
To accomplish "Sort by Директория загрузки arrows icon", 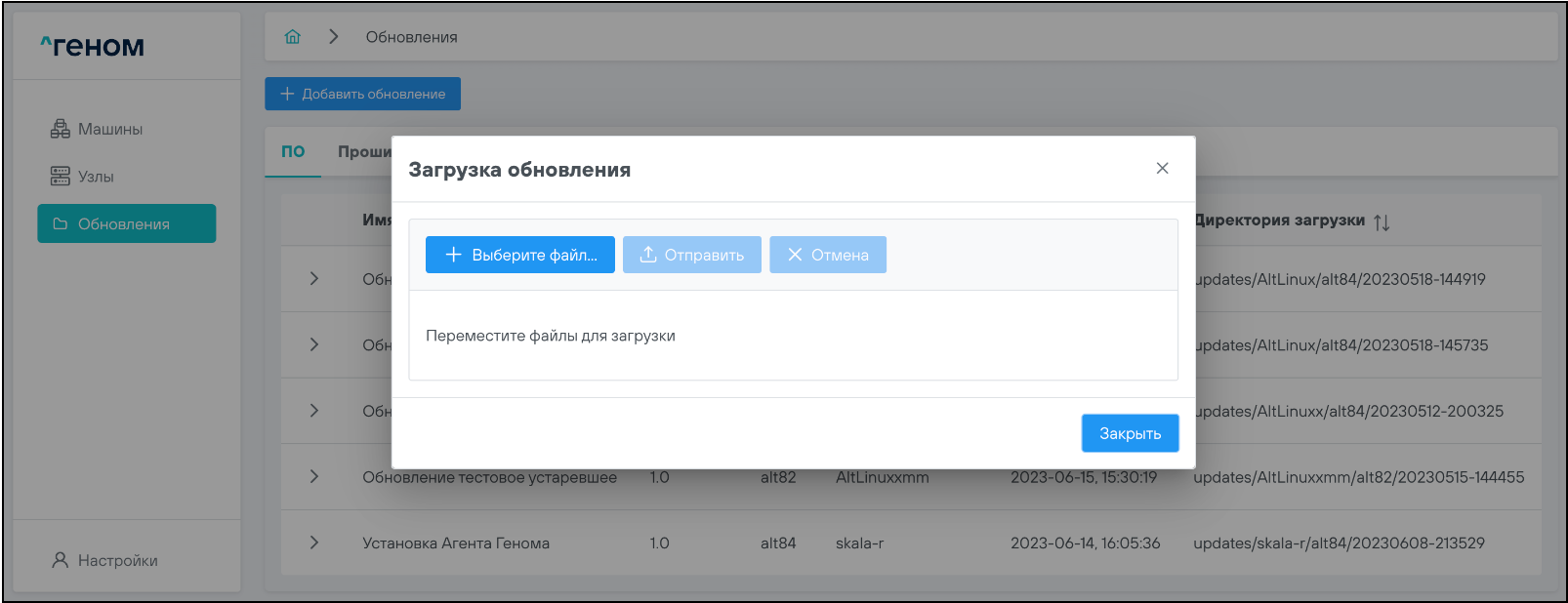I will tap(1382, 222).
